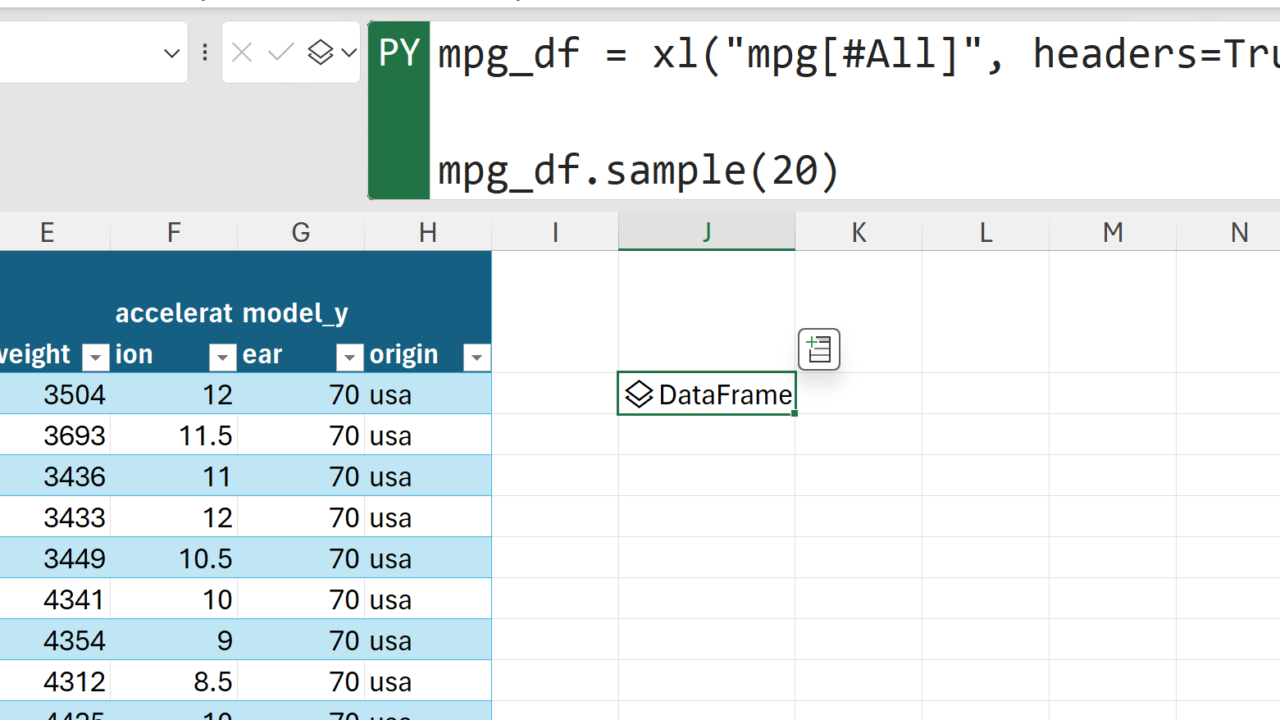Select the weight cell 3504
The image size is (1280, 720).
click(x=55, y=394)
